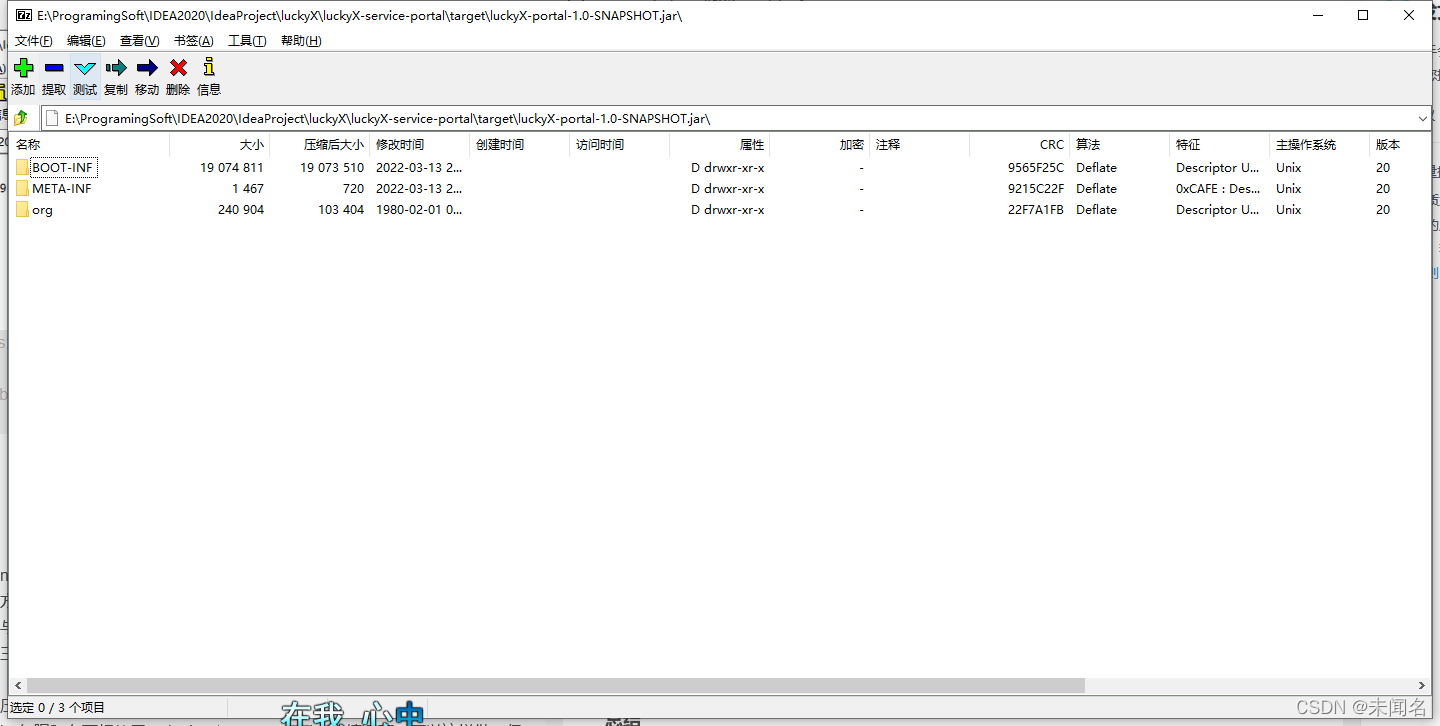Click Deflate in the META-INF row
1440x726 pixels.
tap(1096, 189)
